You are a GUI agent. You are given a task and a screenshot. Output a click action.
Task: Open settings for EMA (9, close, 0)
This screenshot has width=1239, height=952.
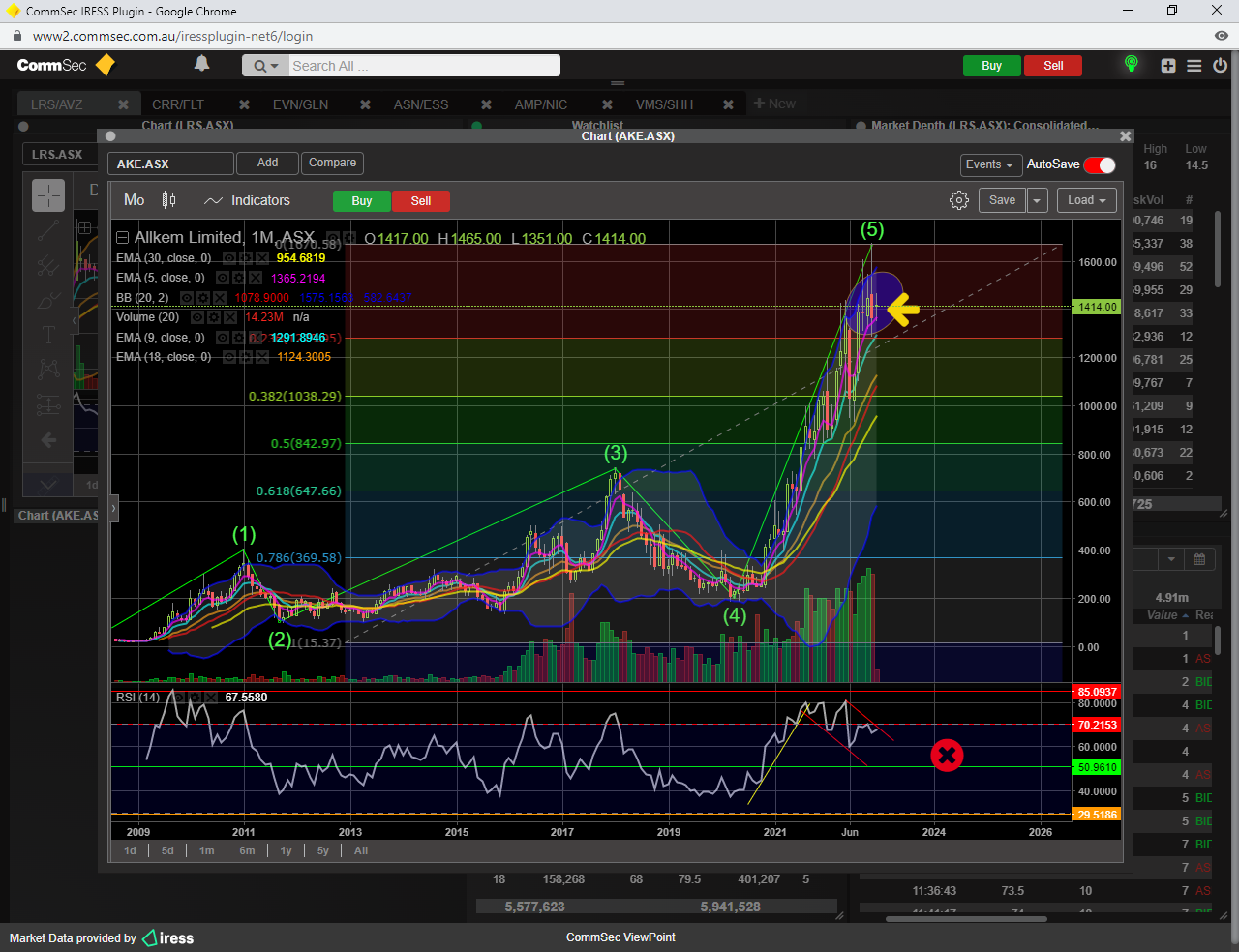click(239, 338)
